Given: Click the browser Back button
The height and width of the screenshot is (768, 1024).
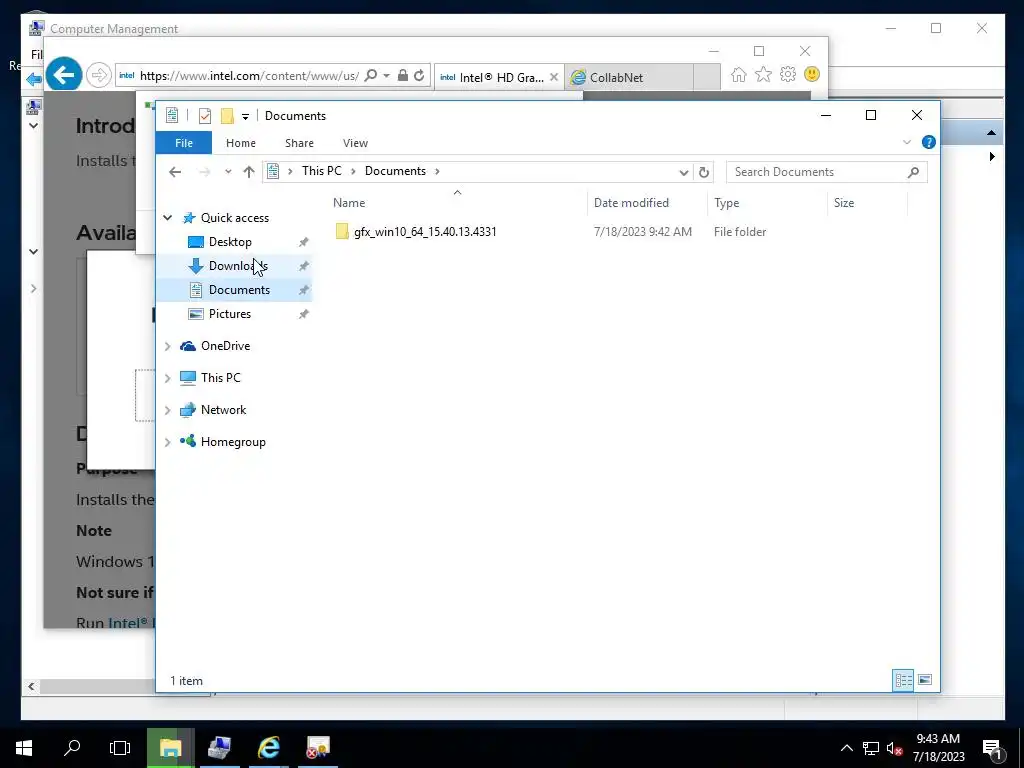Looking at the screenshot, I should tap(63, 75).
